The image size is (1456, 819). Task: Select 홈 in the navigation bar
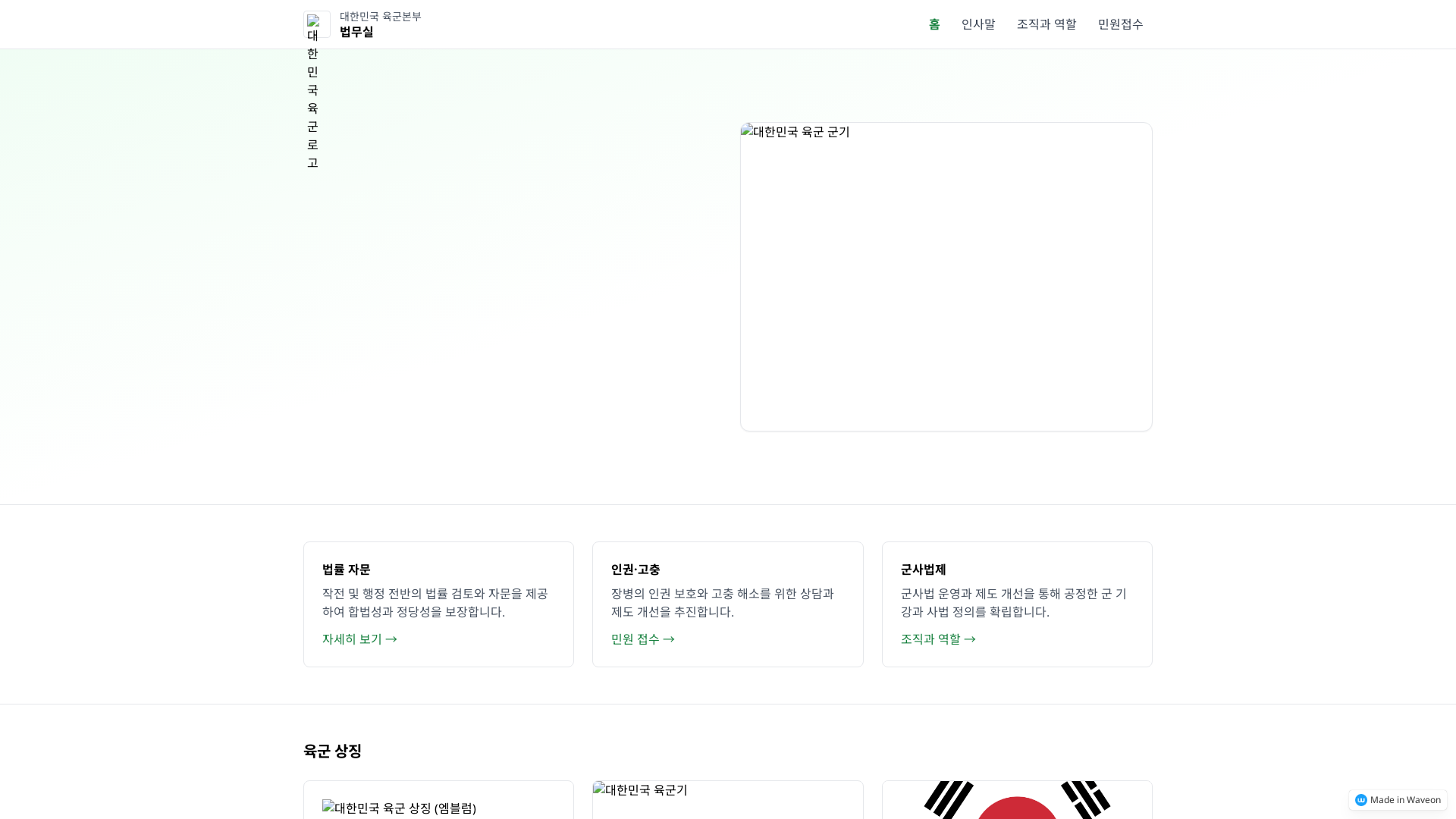[934, 24]
